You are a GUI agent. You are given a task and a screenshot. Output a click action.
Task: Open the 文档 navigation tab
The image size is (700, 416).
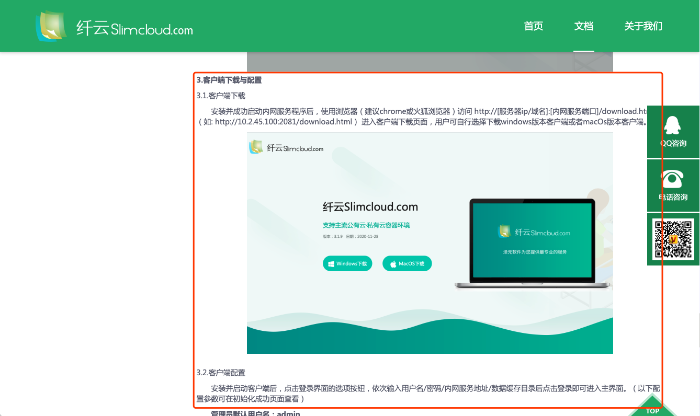coord(583,26)
